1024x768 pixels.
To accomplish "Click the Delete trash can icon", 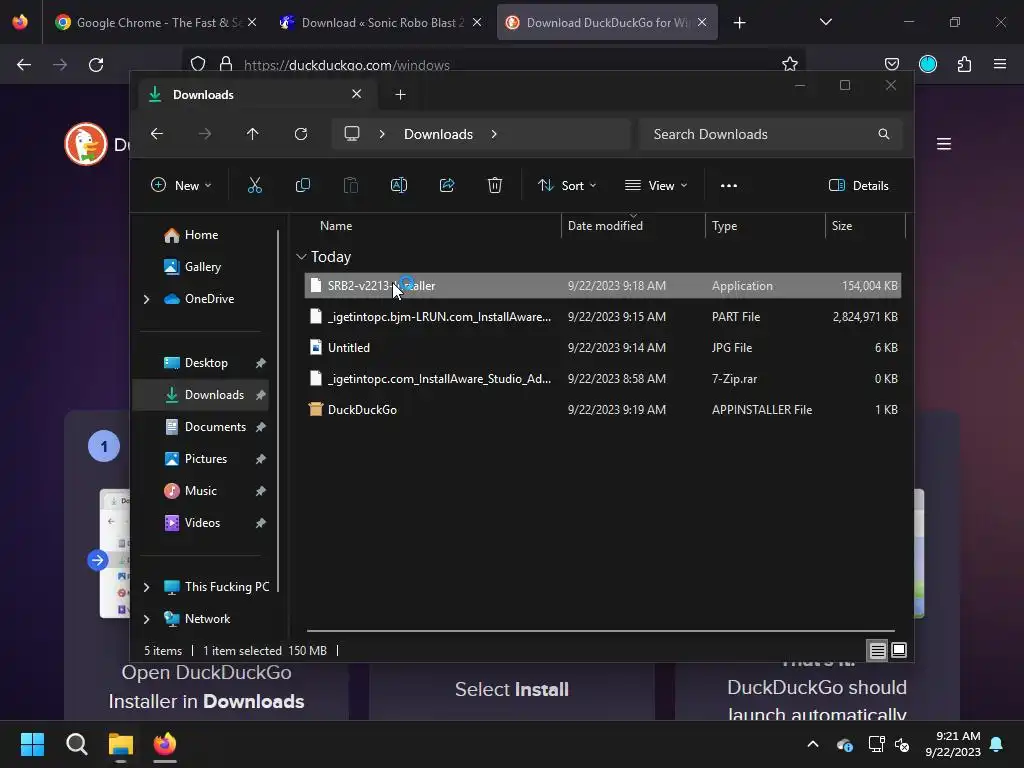I will pyautogui.click(x=495, y=185).
